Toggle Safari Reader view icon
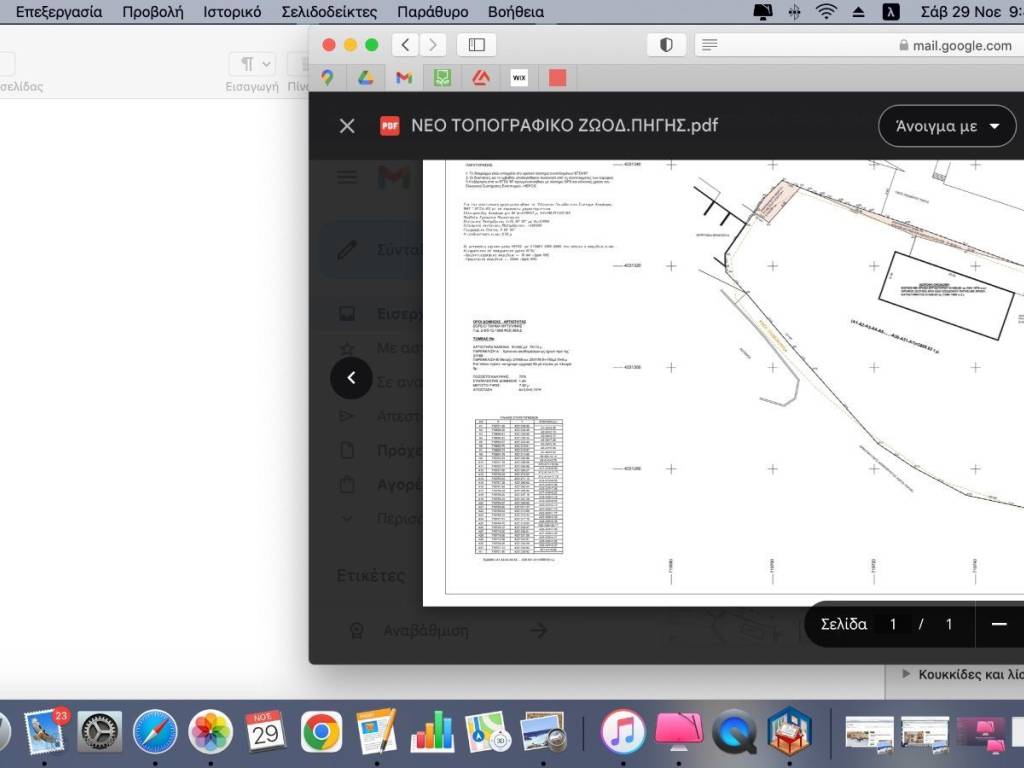Screen dimensions: 1024x768 710,45
